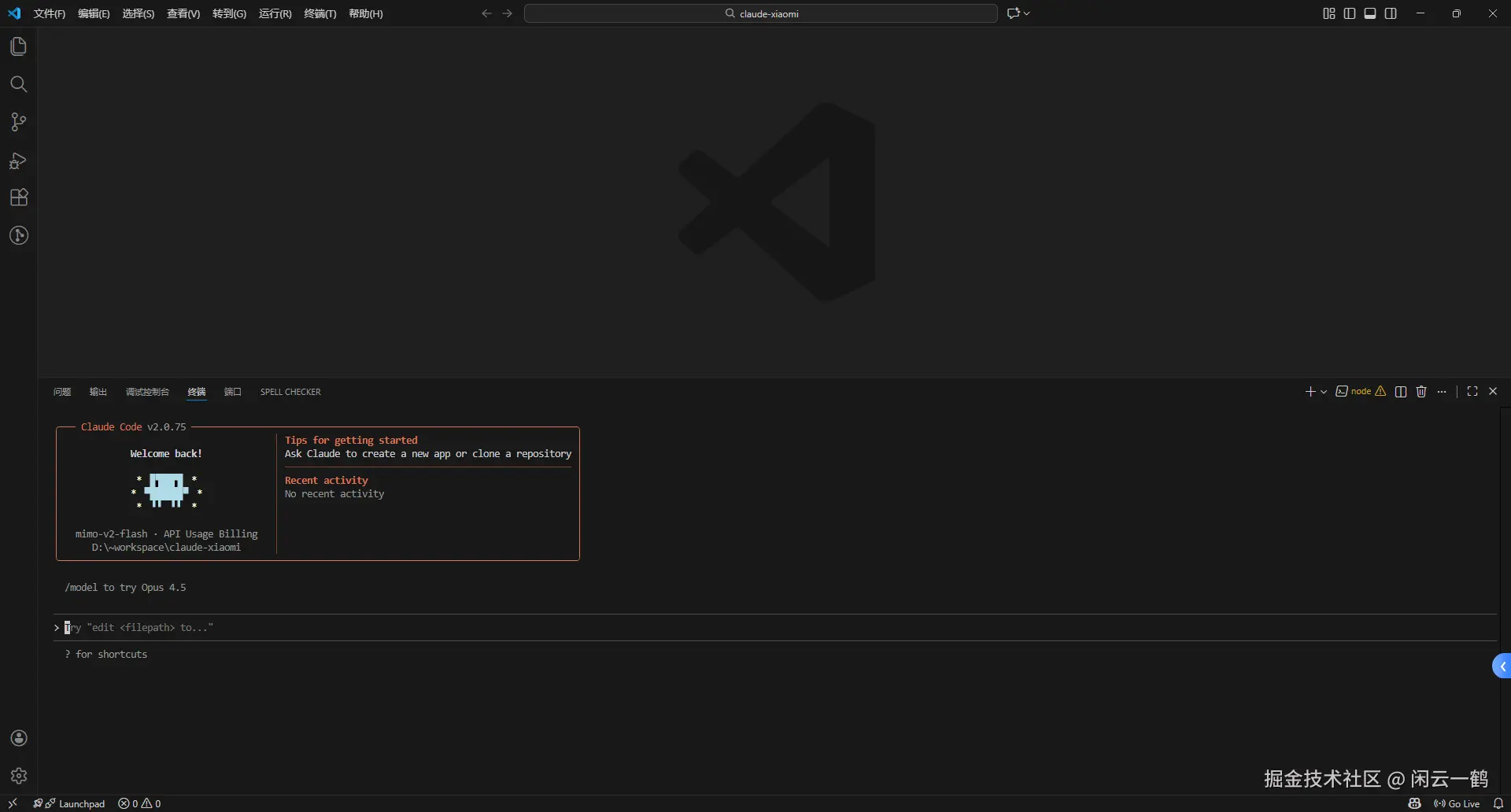
Task: Click Go Live in the status bar
Action: [1457, 803]
